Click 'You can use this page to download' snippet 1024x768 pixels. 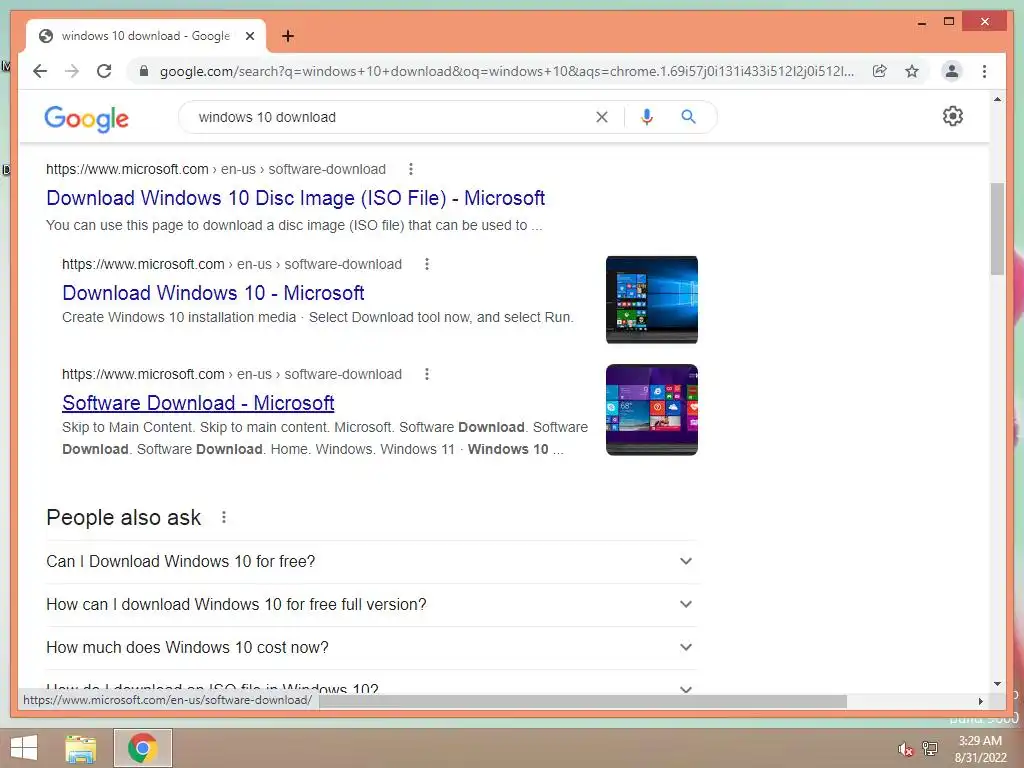point(294,225)
